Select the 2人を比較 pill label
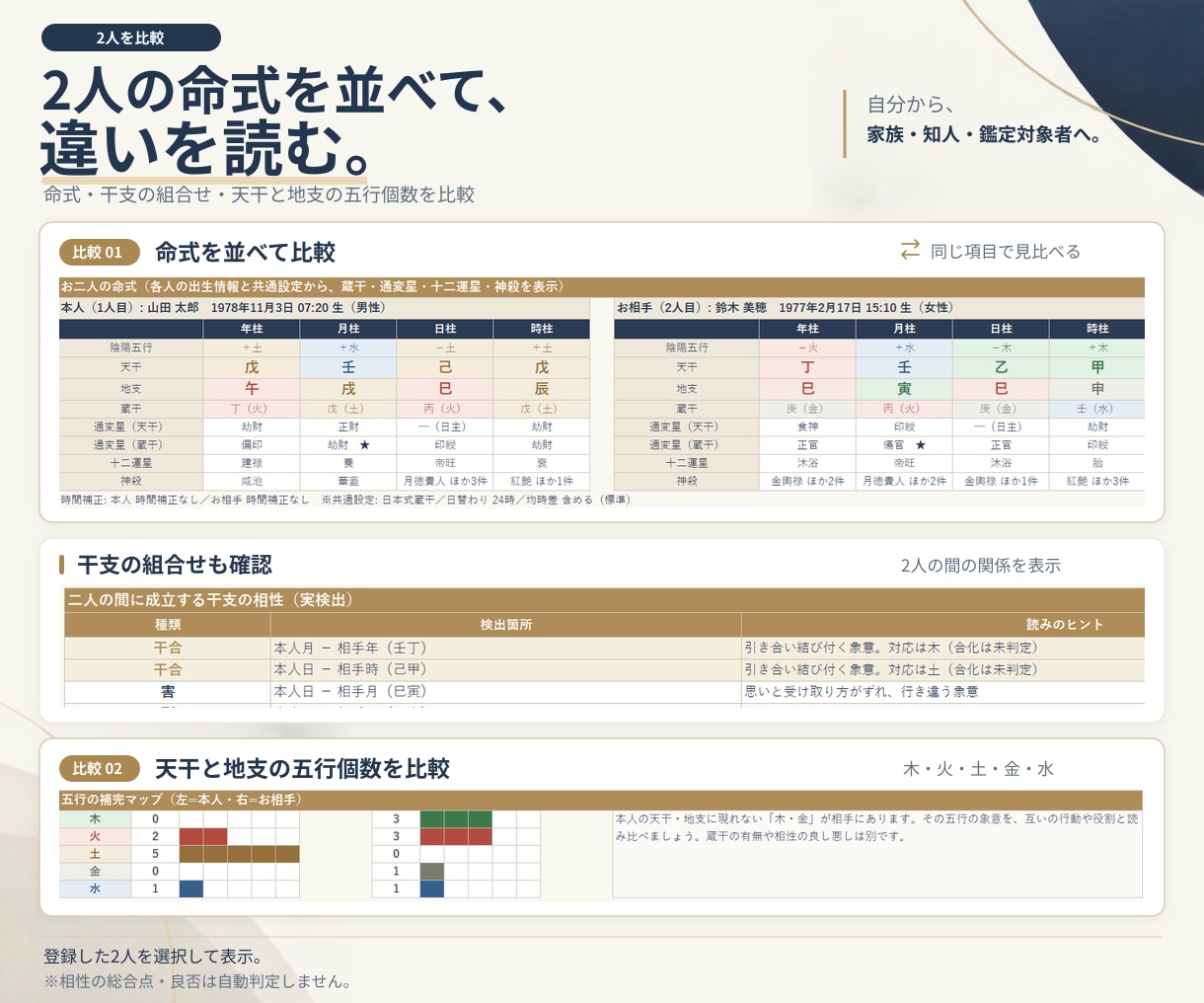Viewport: 1204px width, 1003px height. coord(130,38)
